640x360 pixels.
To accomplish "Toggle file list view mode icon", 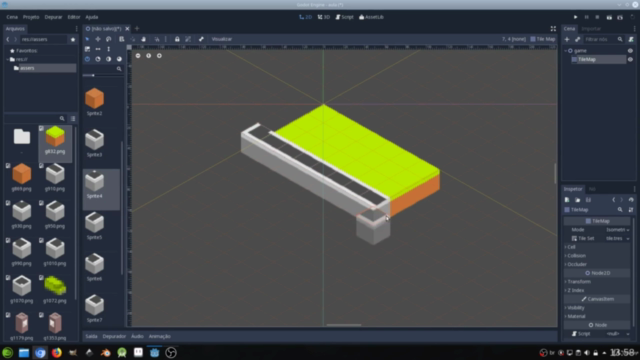I will 73,118.
